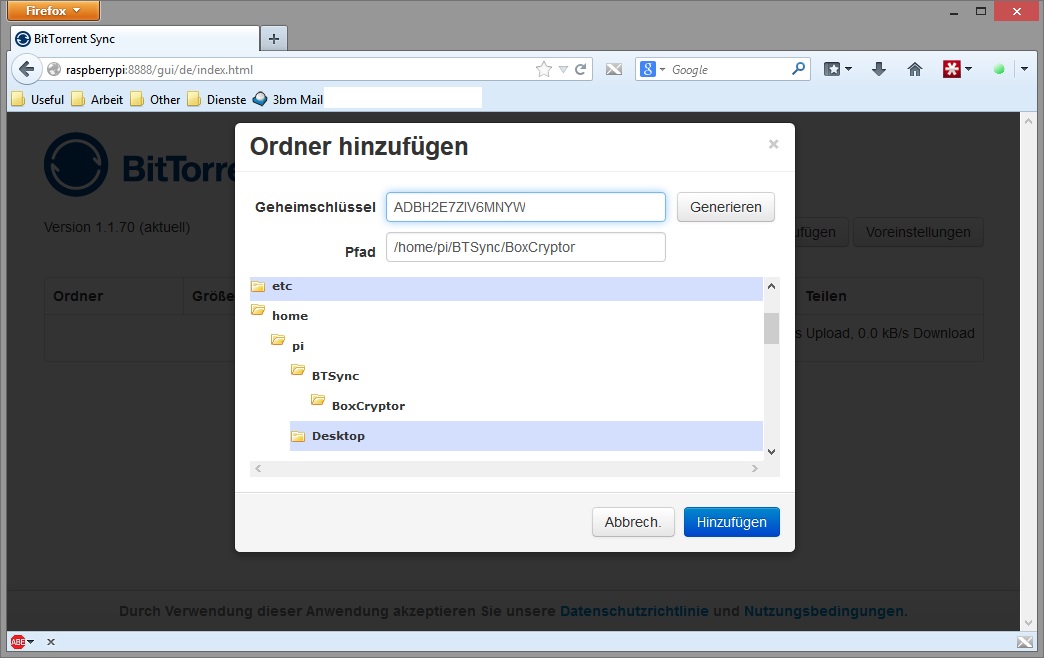Image resolution: width=1044 pixels, height=658 pixels.
Task: Click the search magnifier icon
Action: [798, 69]
